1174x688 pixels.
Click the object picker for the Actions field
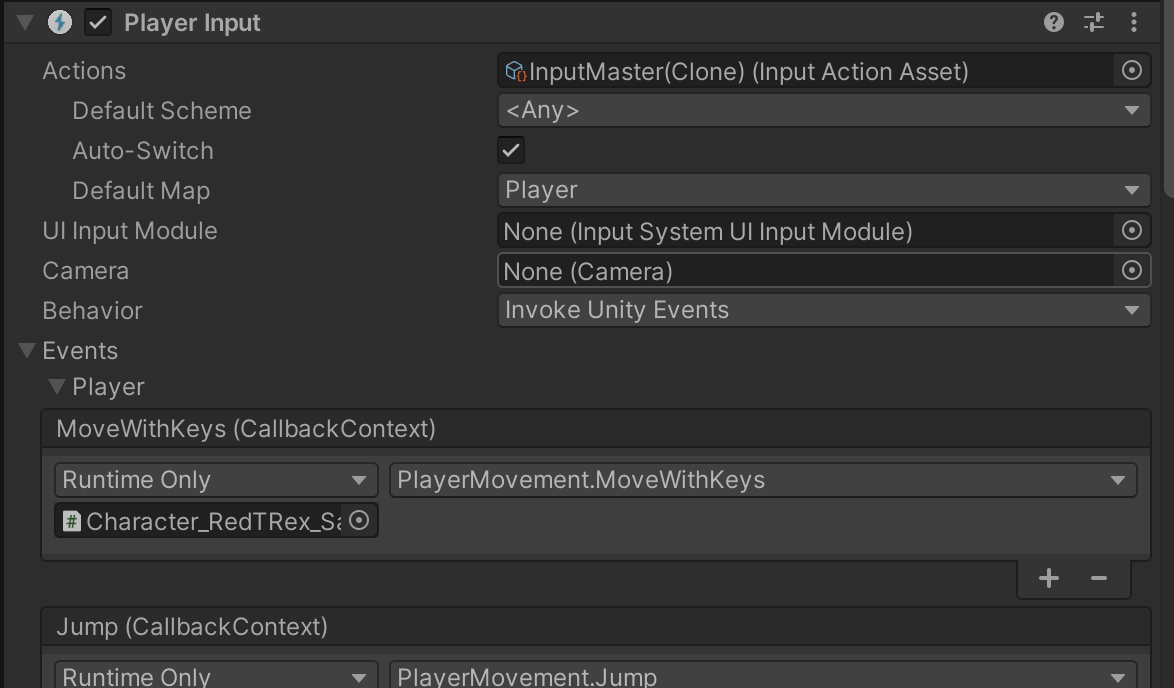click(x=1132, y=70)
